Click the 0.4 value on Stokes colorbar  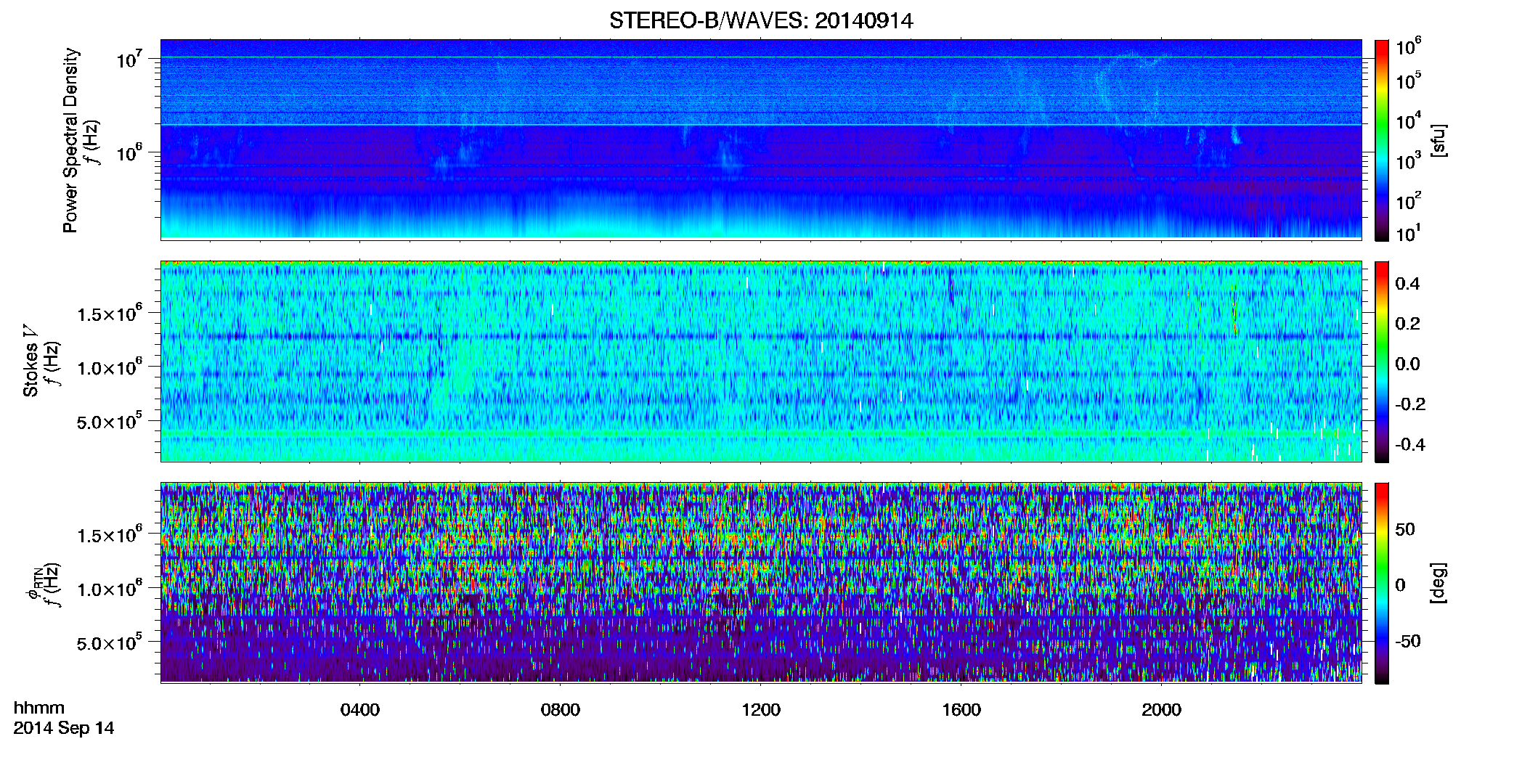[1407, 284]
